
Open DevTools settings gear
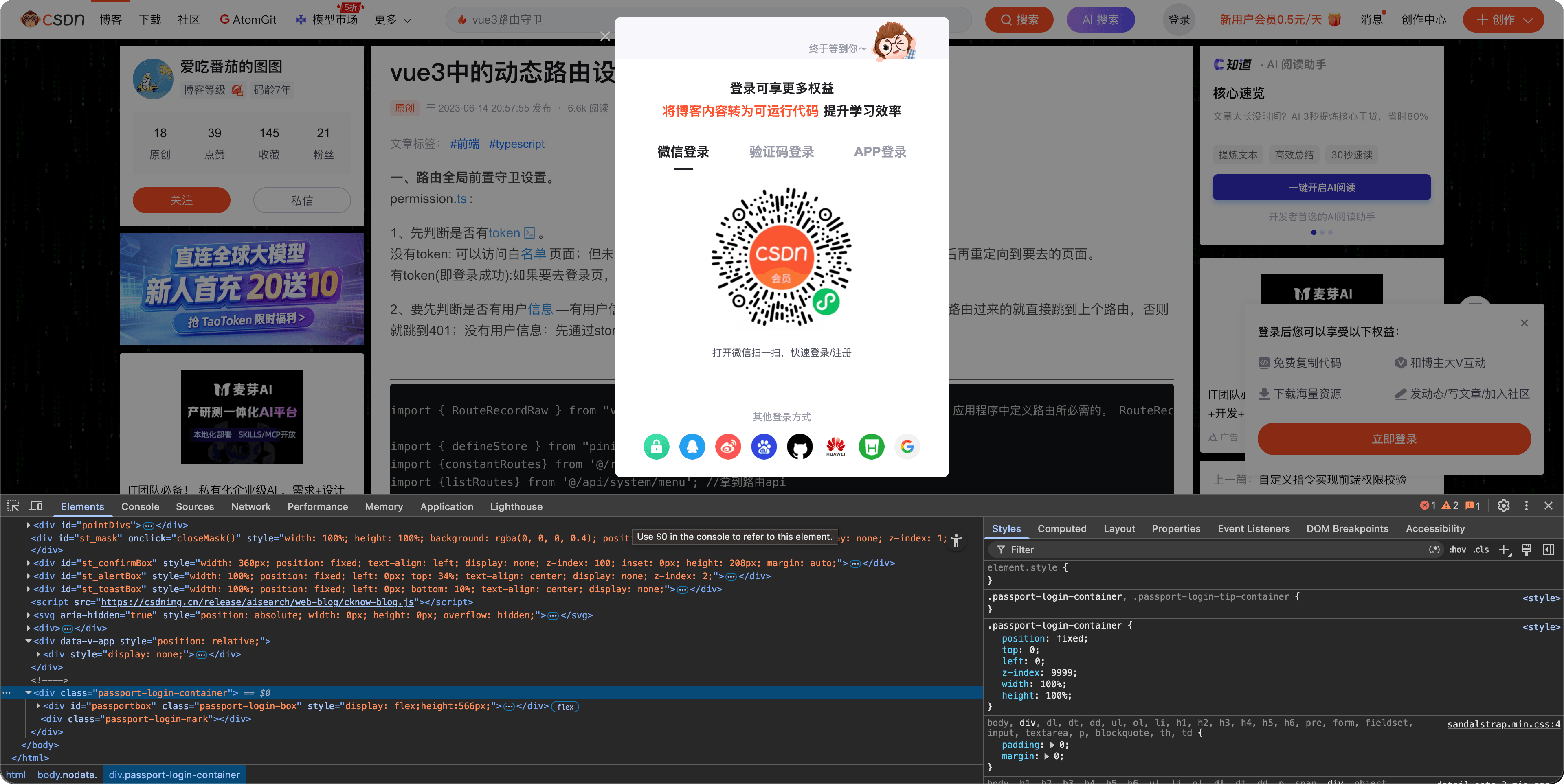click(1503, 506)
